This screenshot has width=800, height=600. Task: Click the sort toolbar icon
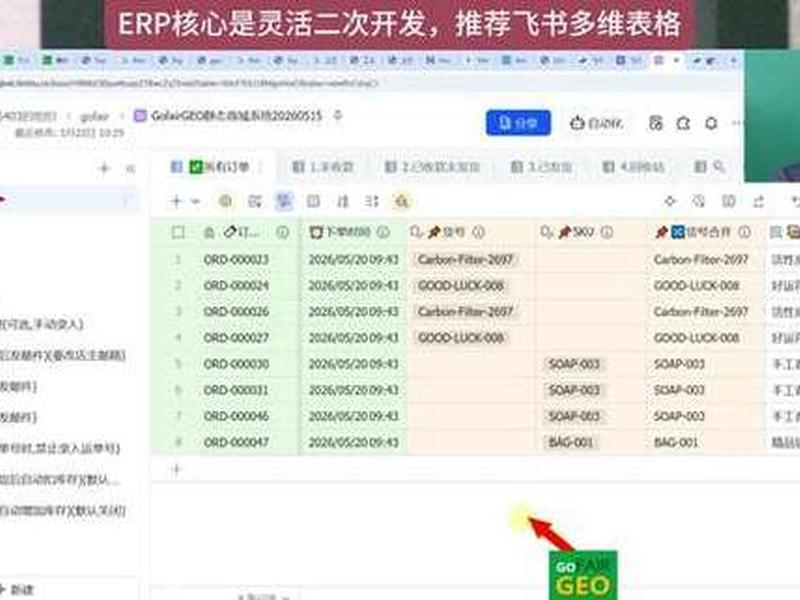pos(342,202)
